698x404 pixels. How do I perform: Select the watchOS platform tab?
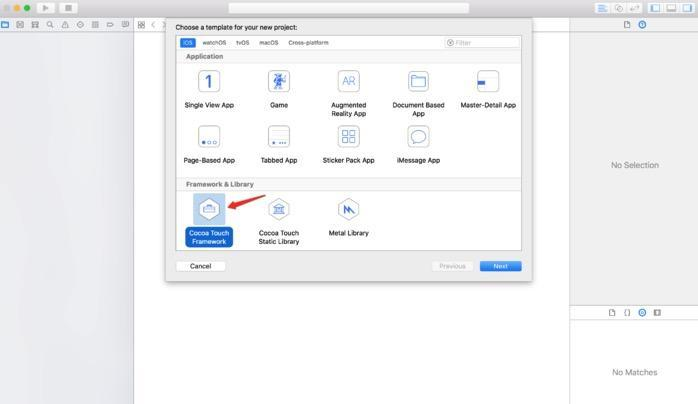pyautogui.click(x=214, y=43)
